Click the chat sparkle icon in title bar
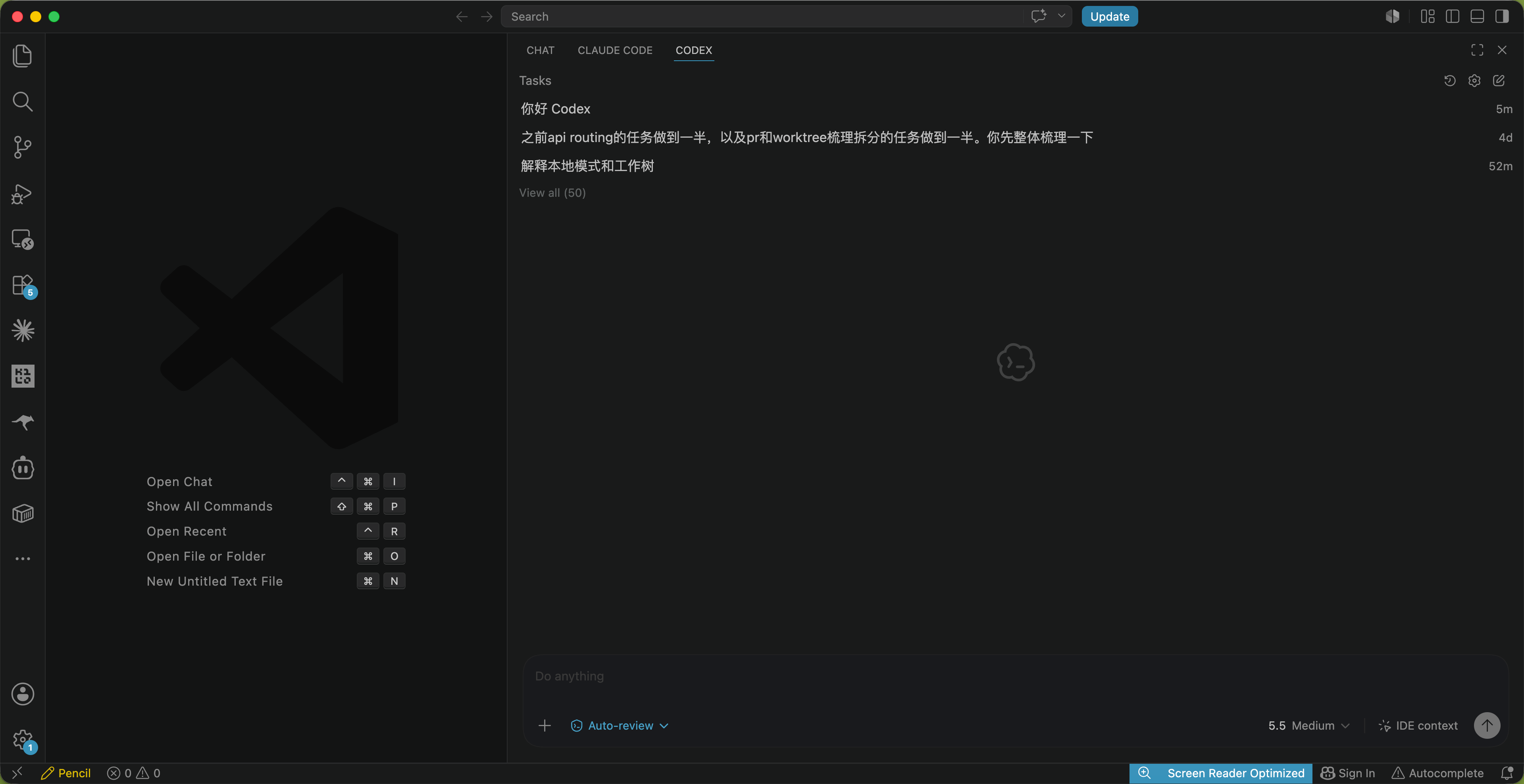The height and width of the screenshot is (784, 1524). (1038, 16)
